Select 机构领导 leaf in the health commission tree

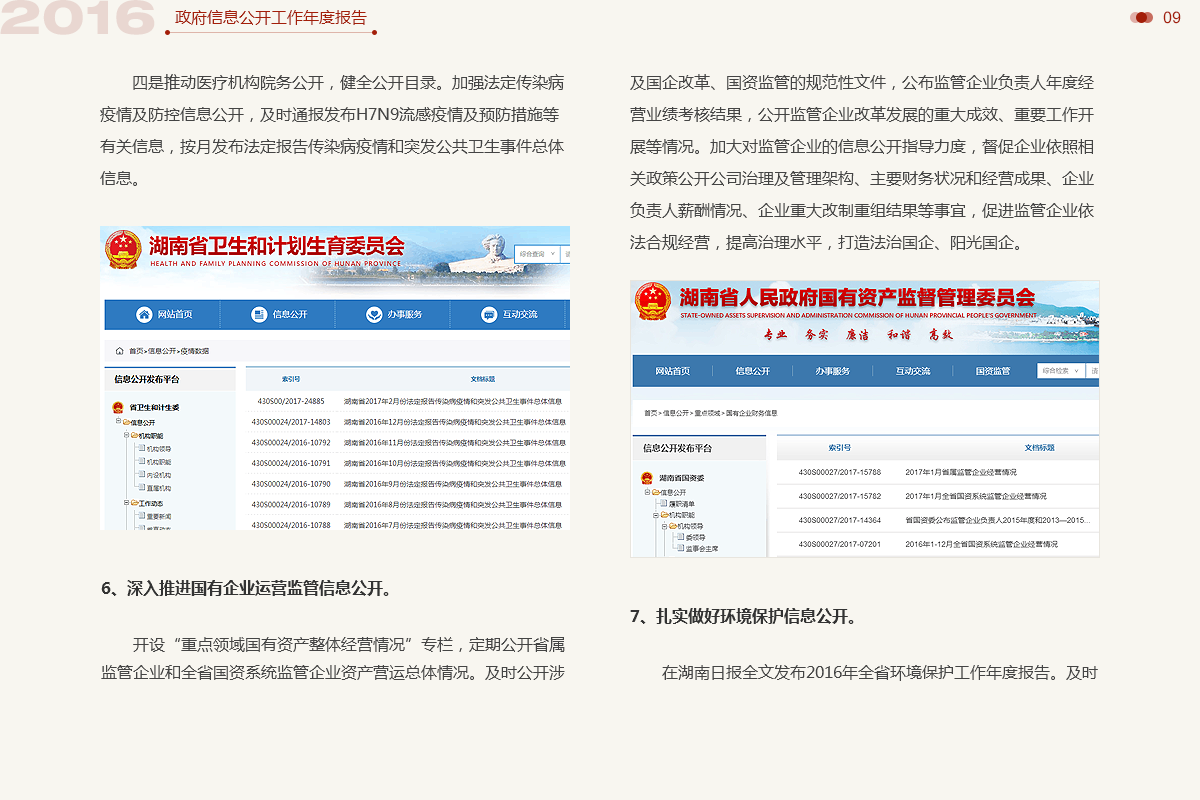click(159, 448)
